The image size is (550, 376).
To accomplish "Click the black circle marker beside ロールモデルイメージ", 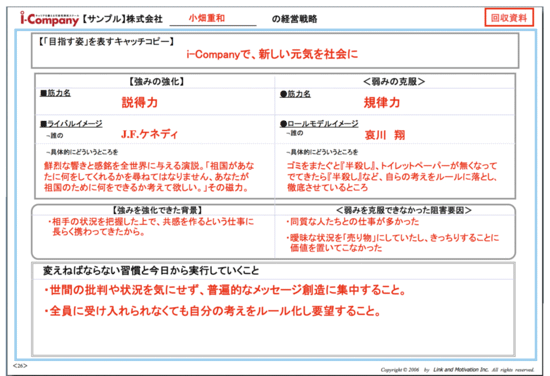I will point(283,124).
